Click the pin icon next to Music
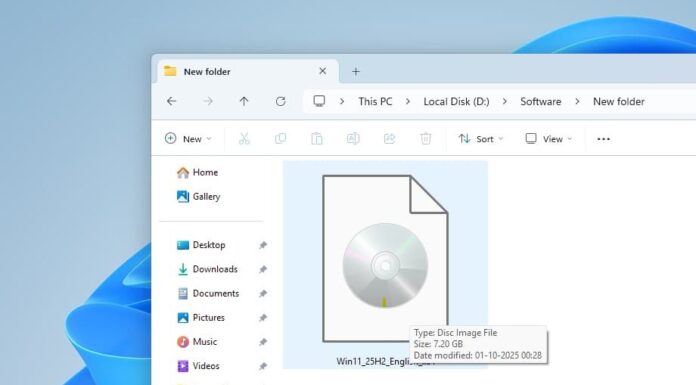The image size is (696, 385). coord(263,342)
